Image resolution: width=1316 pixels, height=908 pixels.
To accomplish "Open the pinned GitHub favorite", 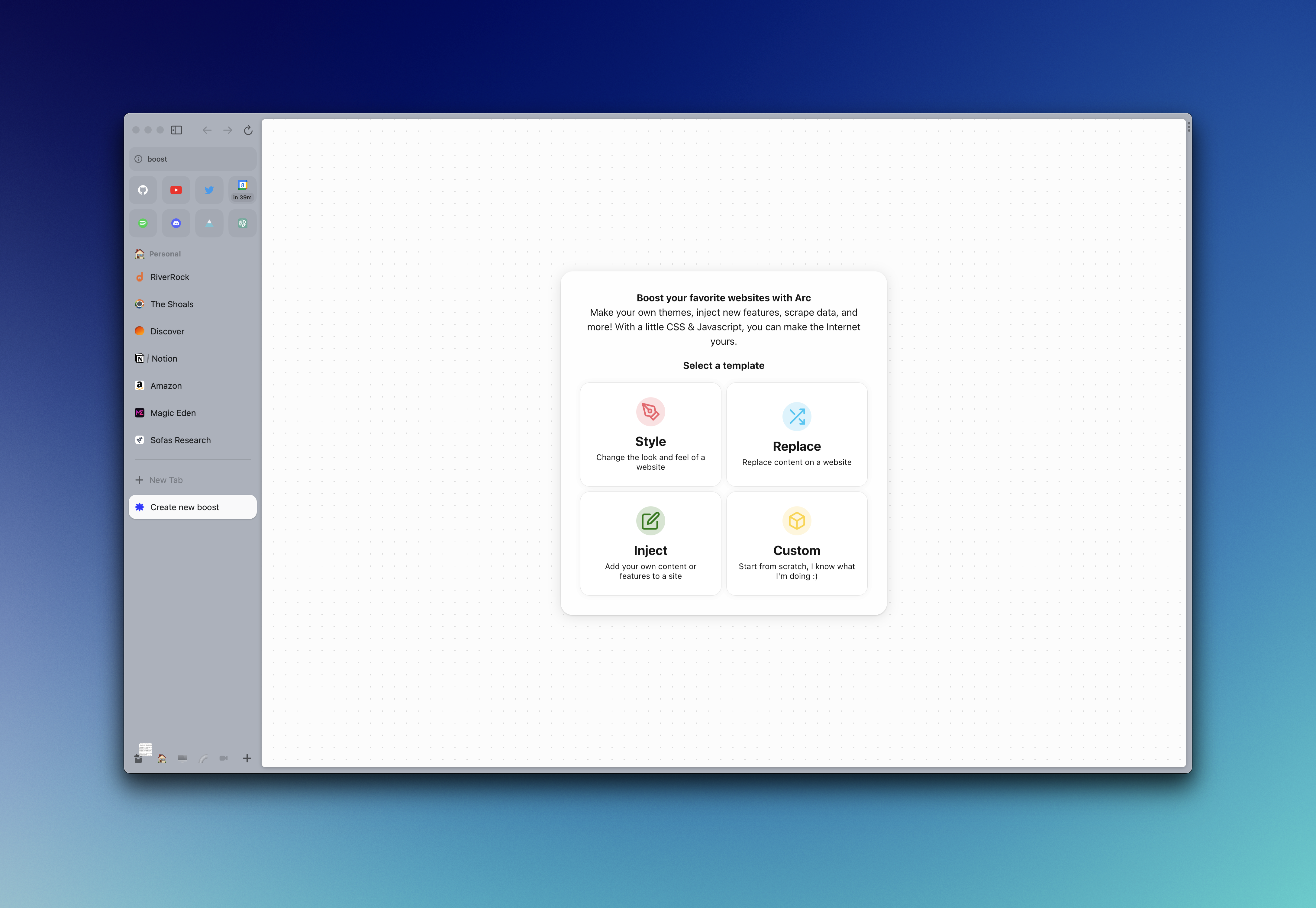I will coord(143,190).
